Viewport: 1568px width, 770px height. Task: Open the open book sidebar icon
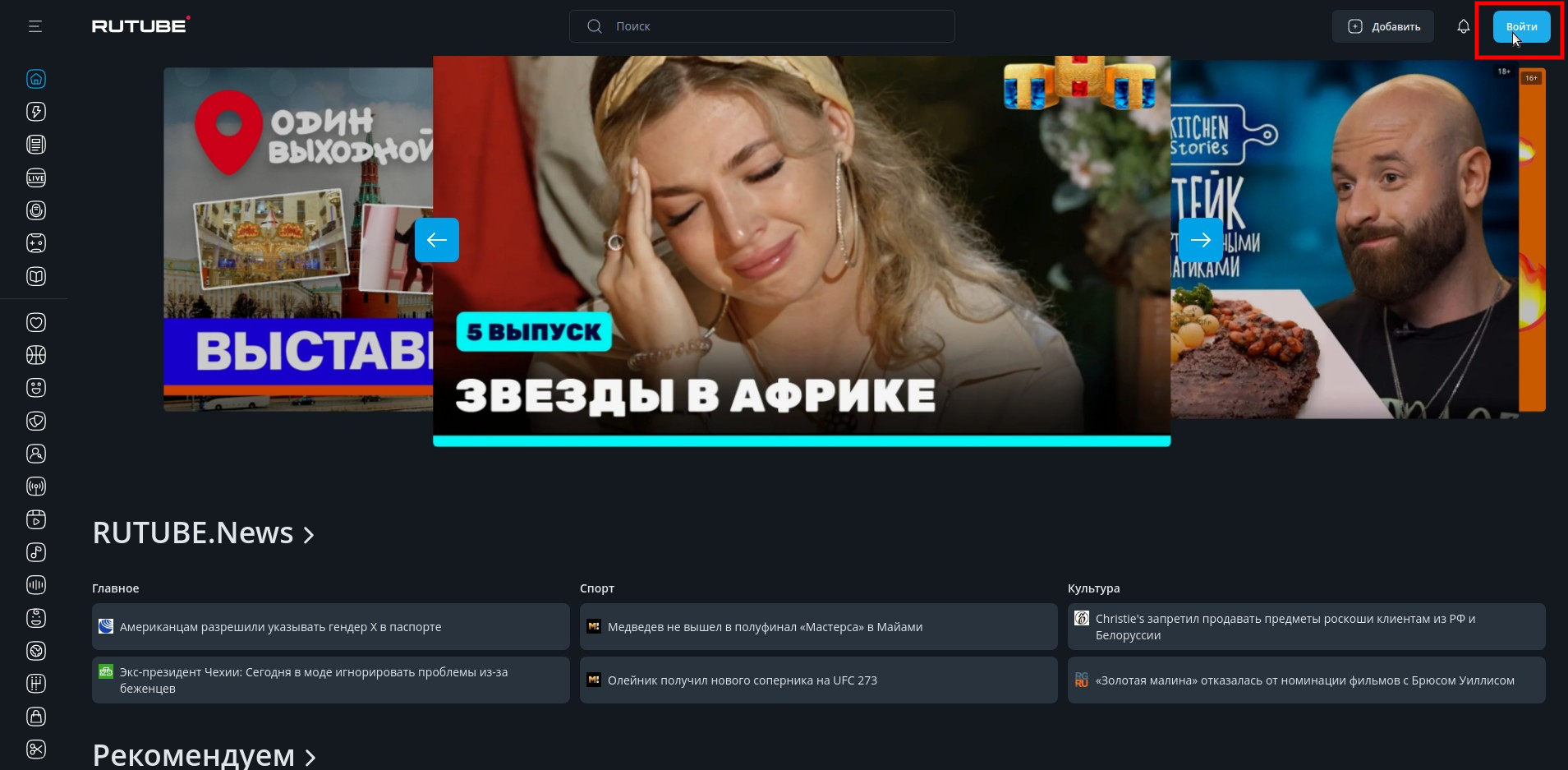36,276
